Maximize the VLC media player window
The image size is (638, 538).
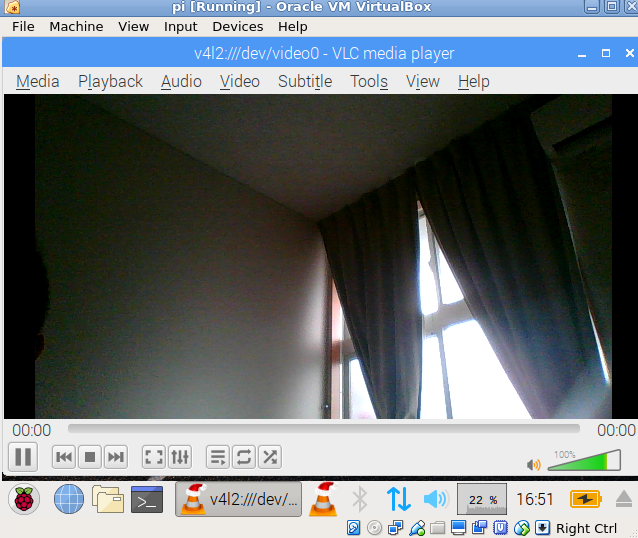pyautogui.click(x=606, y=53)
